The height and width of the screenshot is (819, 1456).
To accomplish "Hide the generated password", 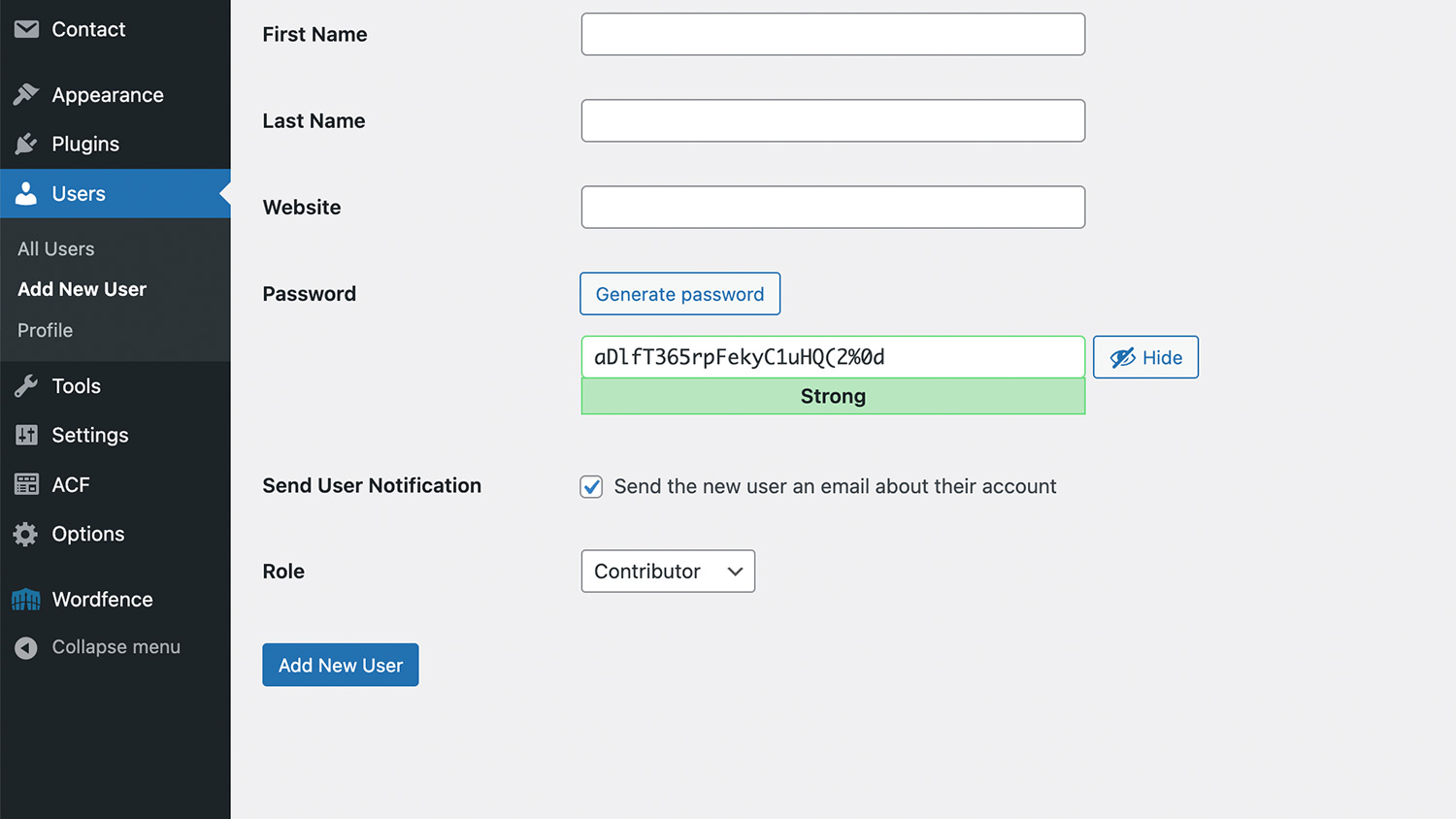I will tap(1145, 357).
